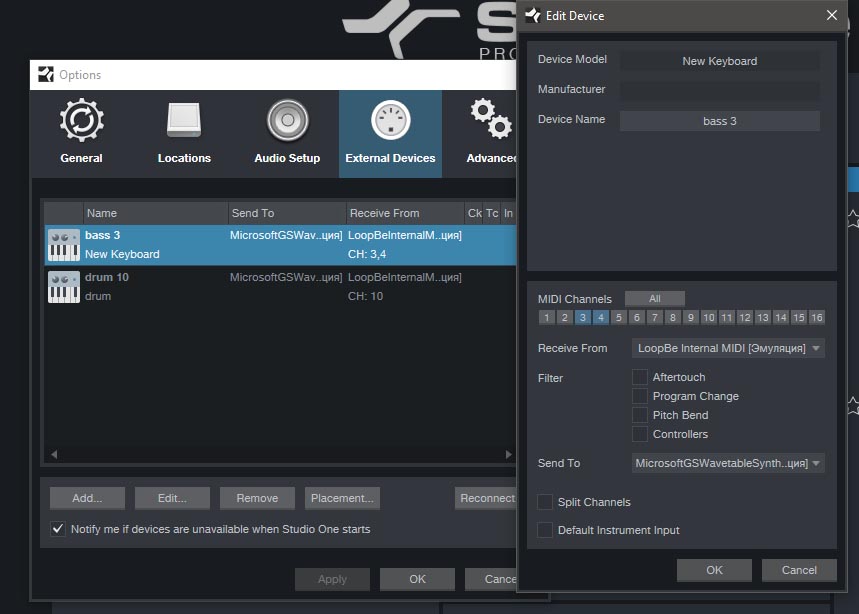Click the Manufacturer field

point(719,90)
